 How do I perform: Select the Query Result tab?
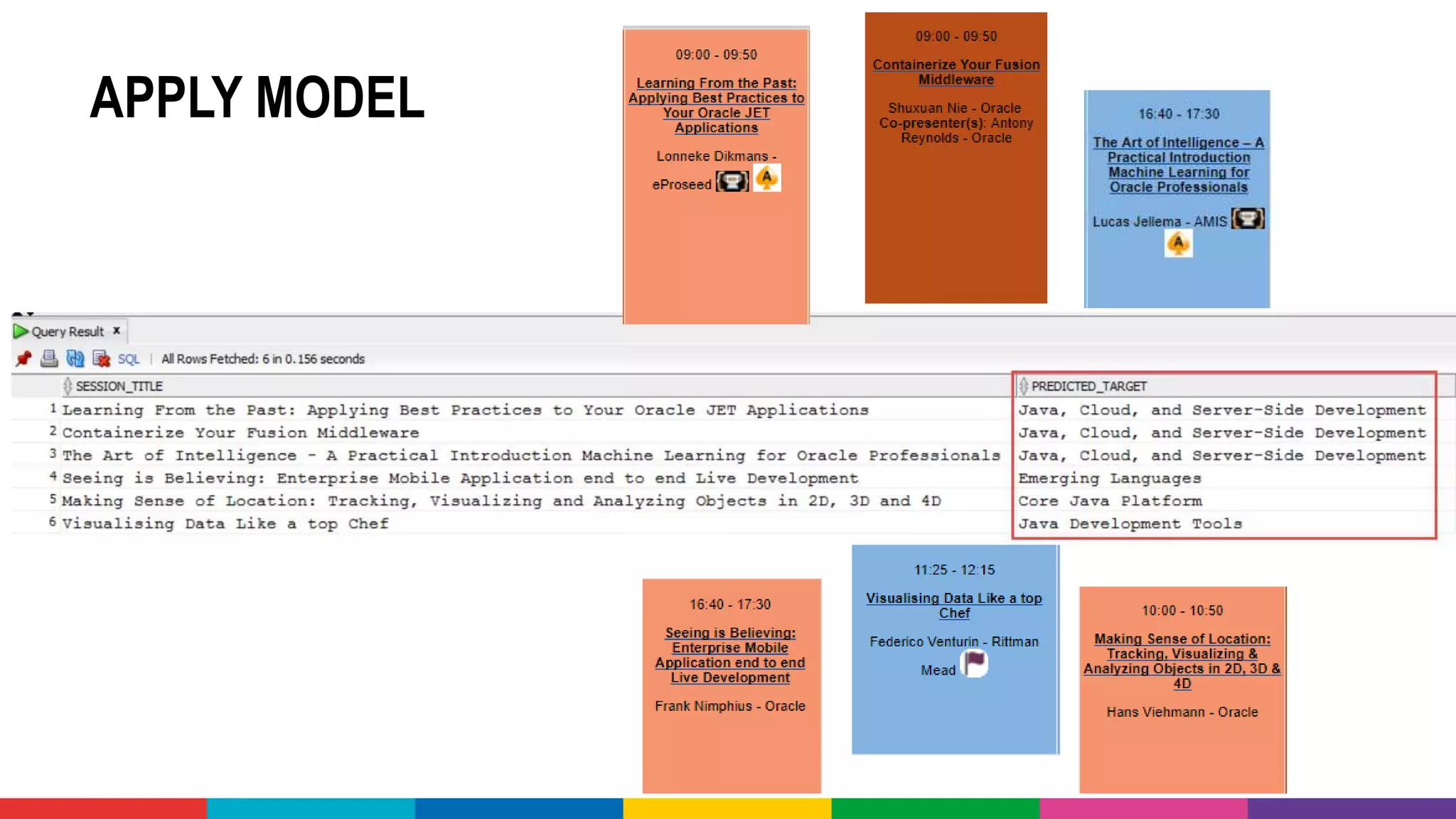pyautogui.click(x=68, y=332)
